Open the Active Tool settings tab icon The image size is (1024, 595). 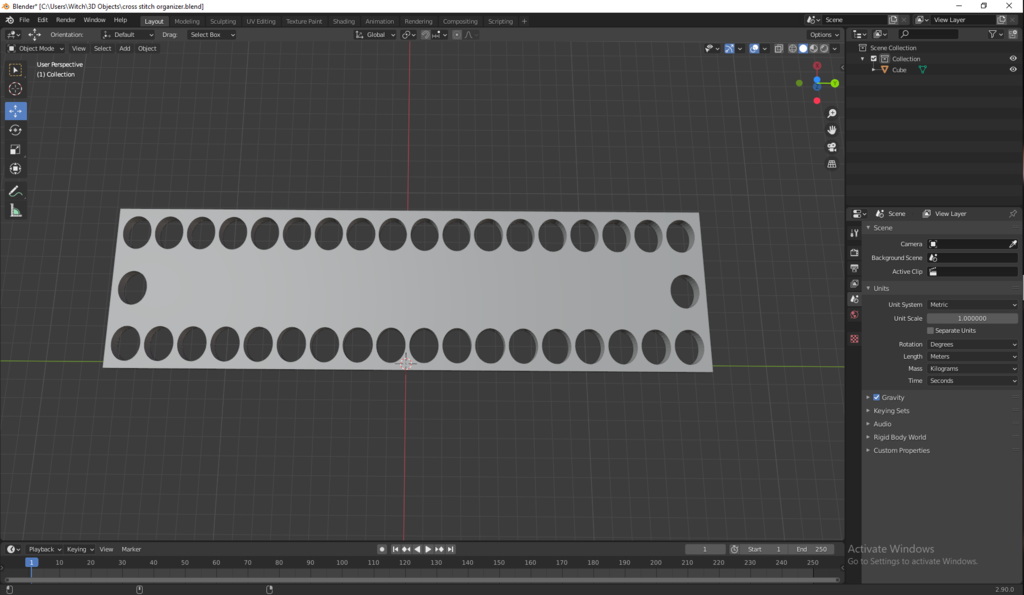tap(854, 233)
